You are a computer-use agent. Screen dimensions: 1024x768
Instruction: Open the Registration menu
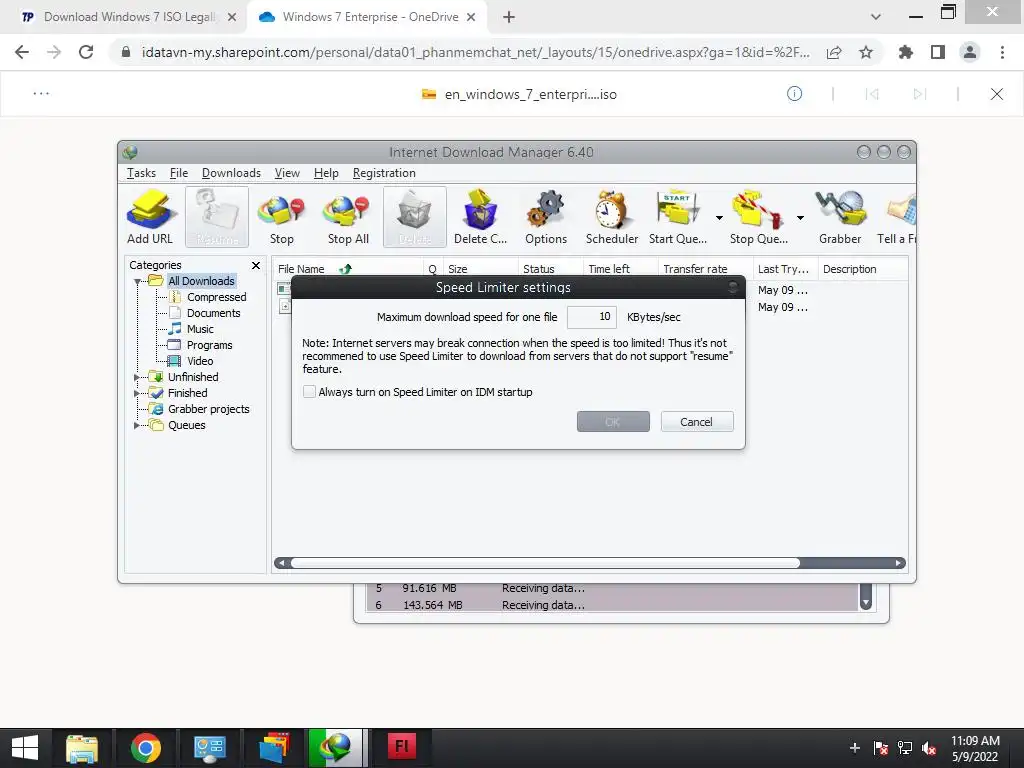[384, 173]
